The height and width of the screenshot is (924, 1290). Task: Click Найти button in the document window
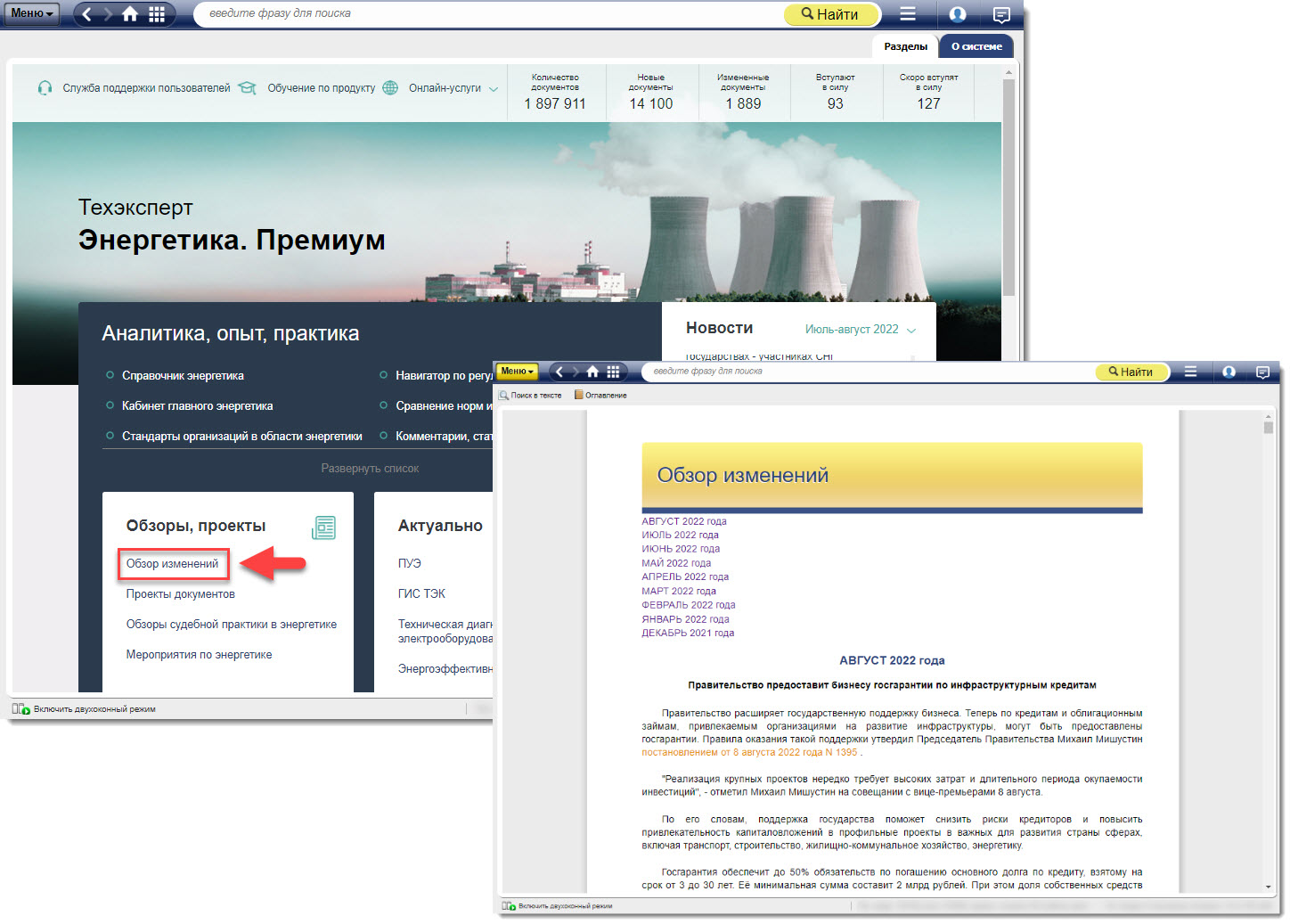[1131, 372]
